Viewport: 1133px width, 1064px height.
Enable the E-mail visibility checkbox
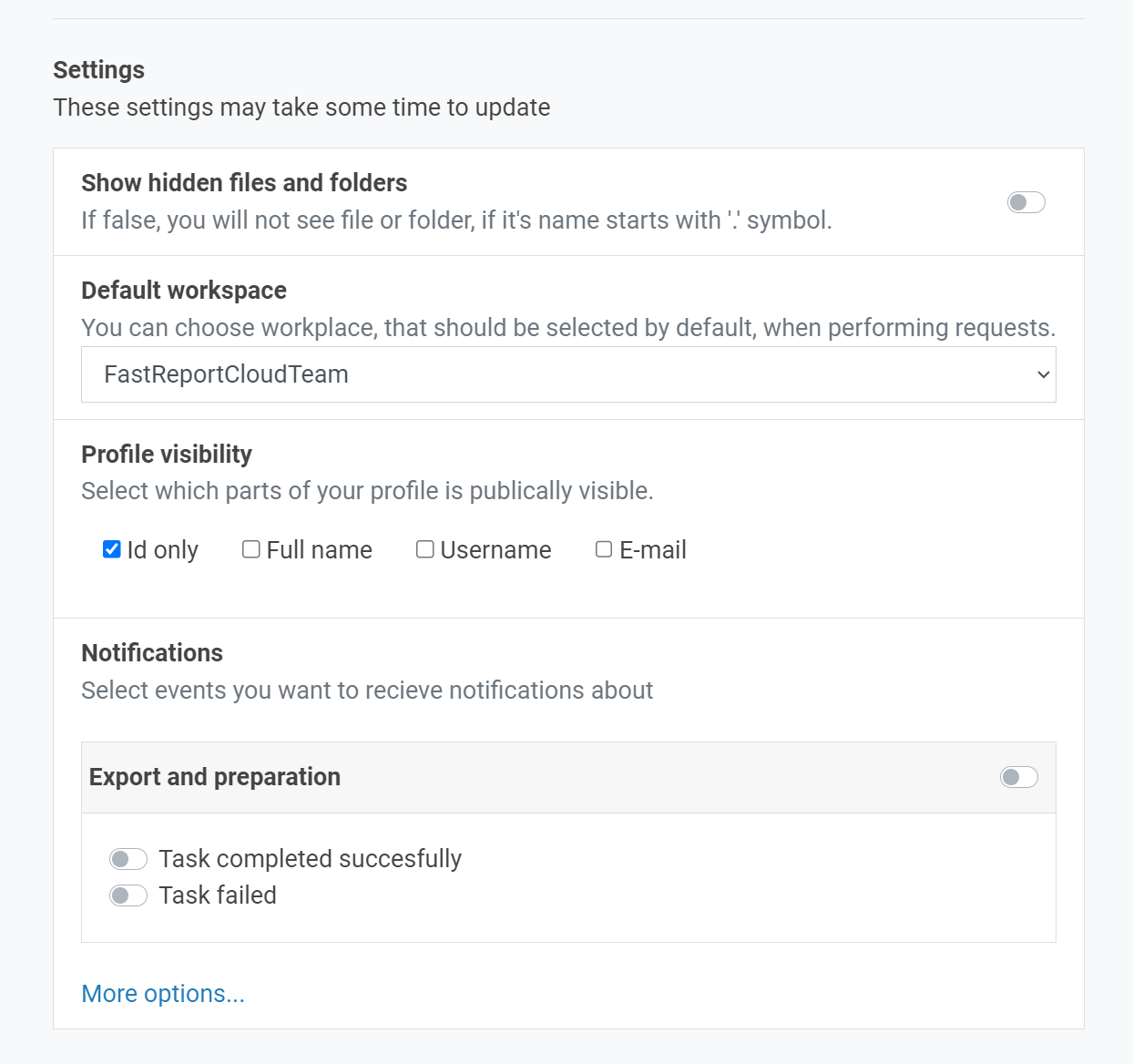[x=604, y=549]
